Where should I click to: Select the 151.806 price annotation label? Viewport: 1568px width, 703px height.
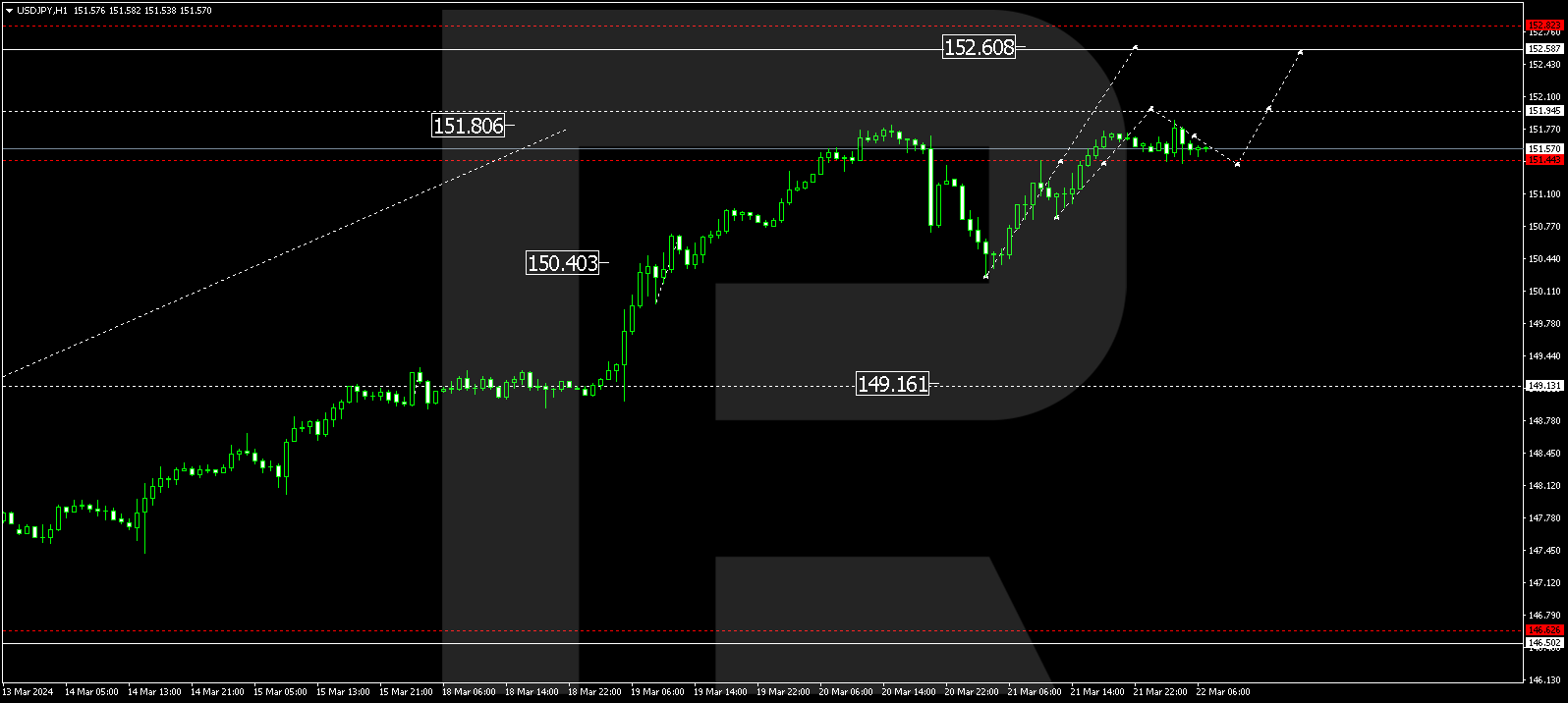(x=469, y=126)
